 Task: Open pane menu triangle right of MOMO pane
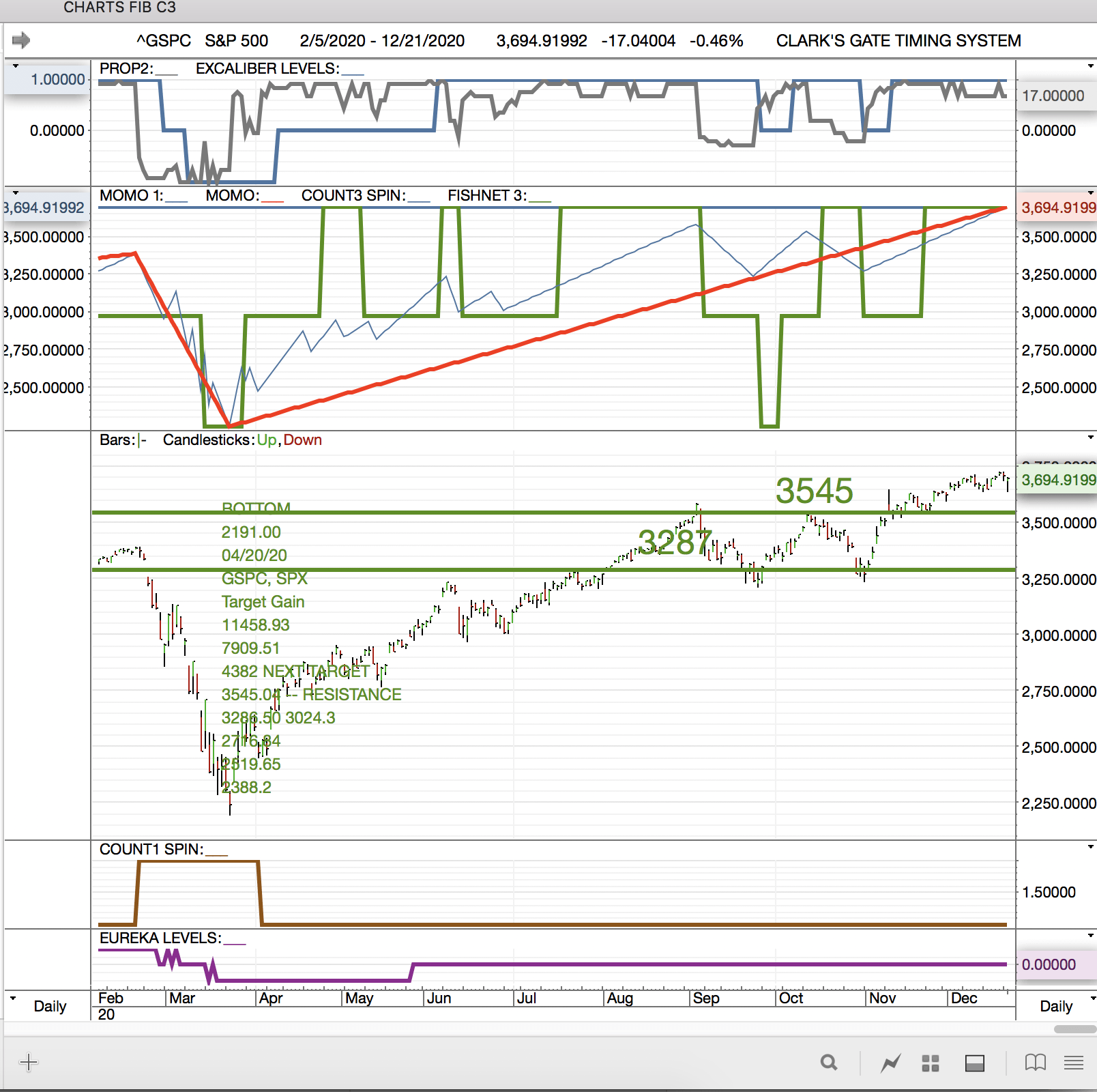(1090, 193)
